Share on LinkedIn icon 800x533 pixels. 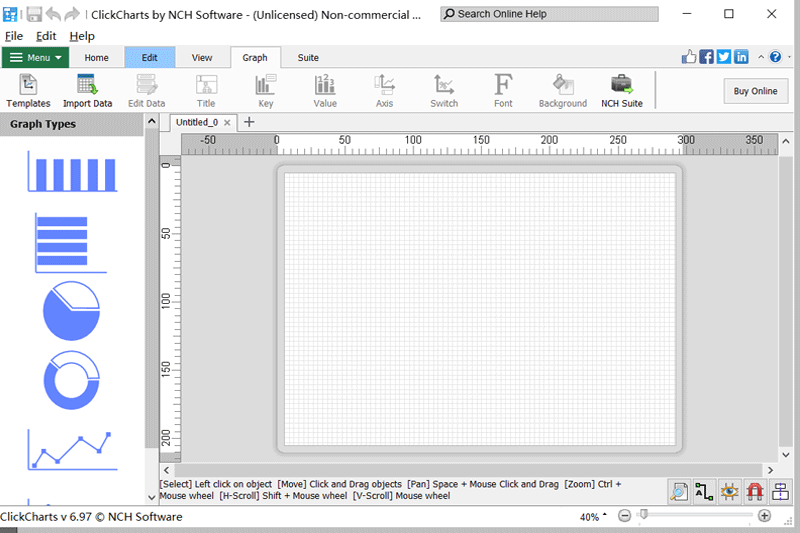pyautogui.click(x=741, y=57)
